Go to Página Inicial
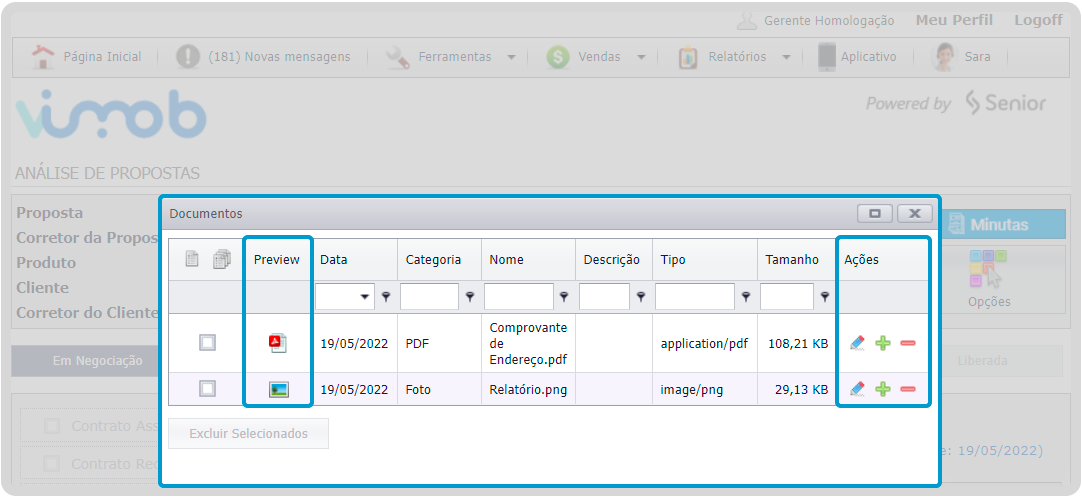 pyautogui.click(x=102, y=57)
